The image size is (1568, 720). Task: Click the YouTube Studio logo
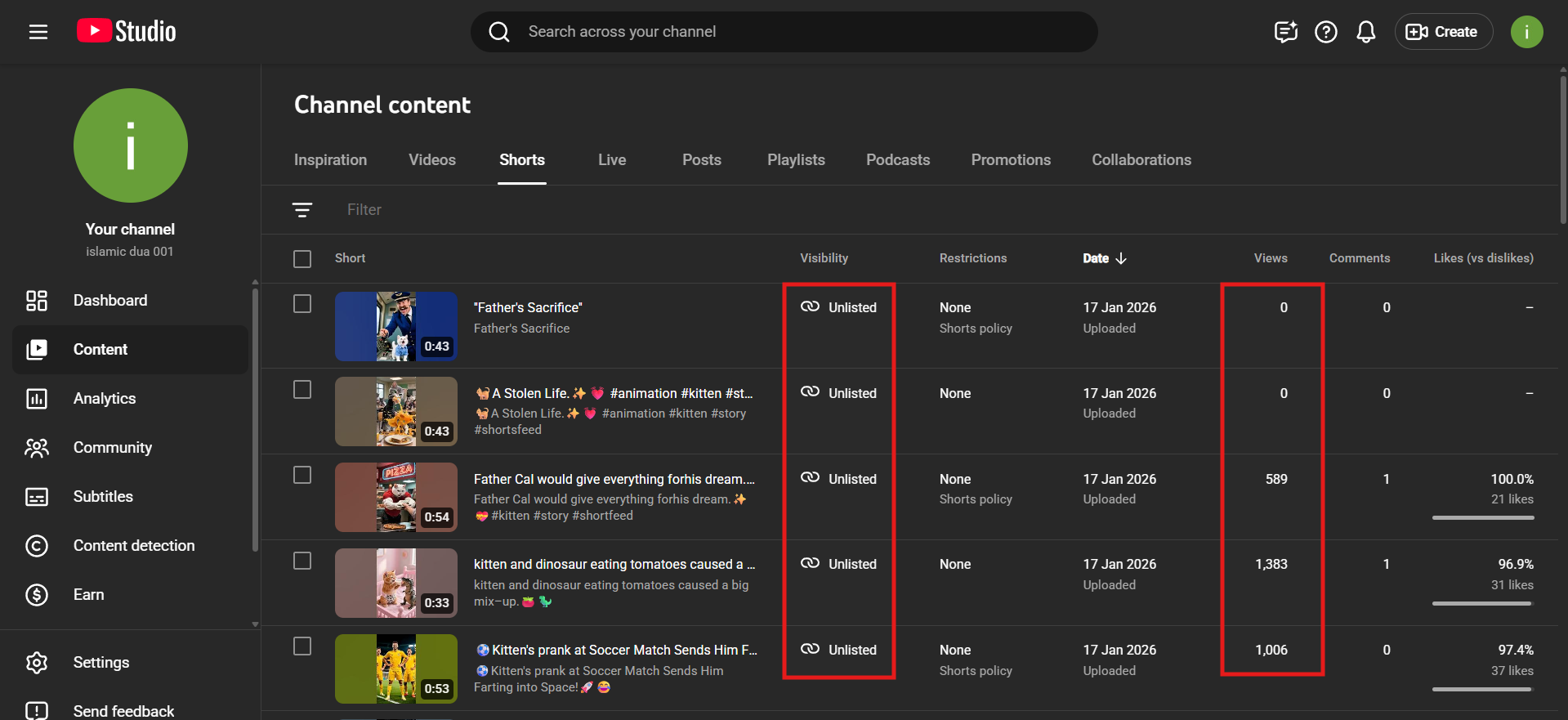click(x=127, y=32)
